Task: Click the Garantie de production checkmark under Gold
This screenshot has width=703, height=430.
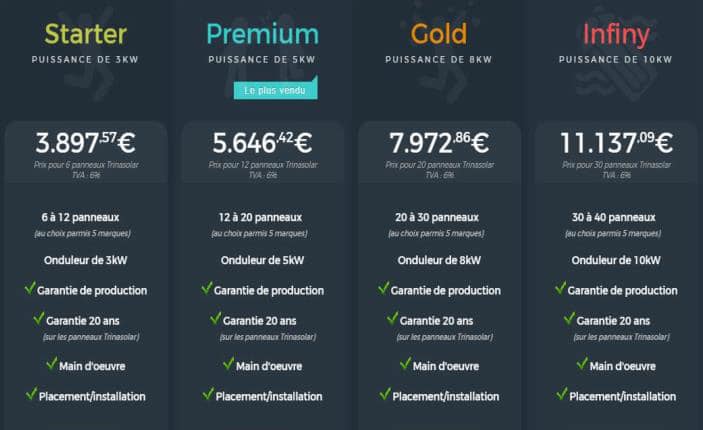Action: click(384, 288)
